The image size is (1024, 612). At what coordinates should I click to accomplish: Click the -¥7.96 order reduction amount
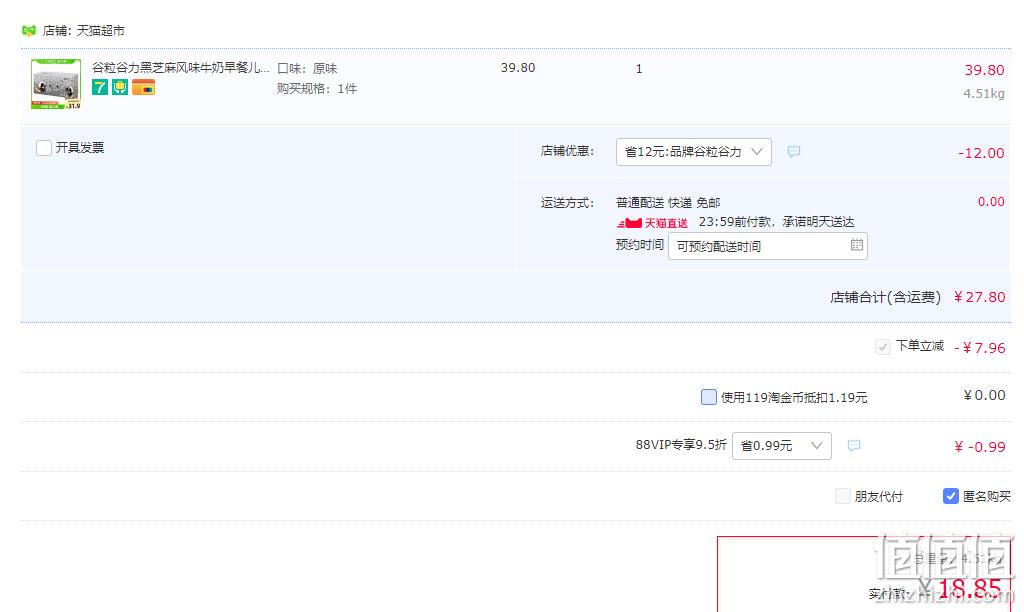click(x=980, y=348)
